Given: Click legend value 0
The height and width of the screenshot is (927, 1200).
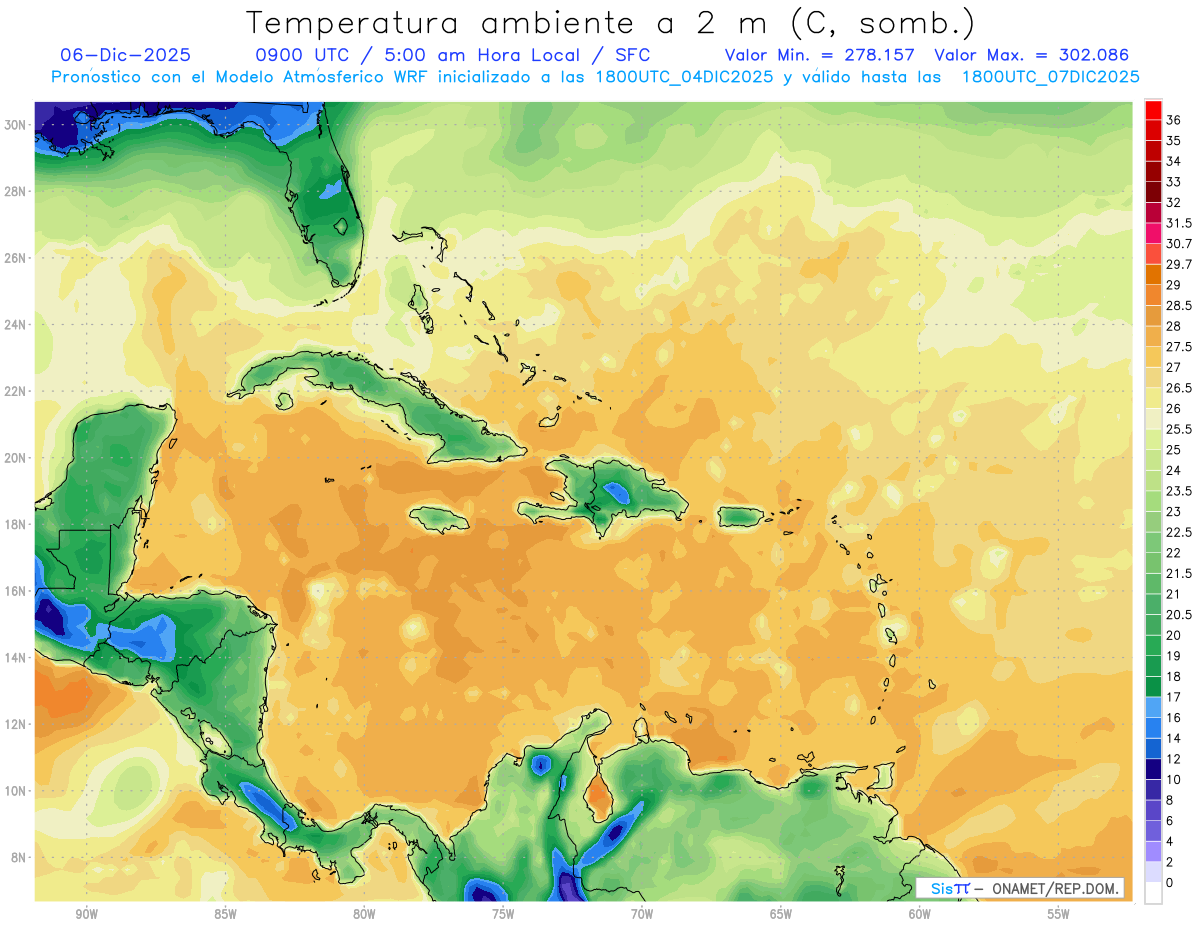Looking at the screenshot, I should [1170, 883].
